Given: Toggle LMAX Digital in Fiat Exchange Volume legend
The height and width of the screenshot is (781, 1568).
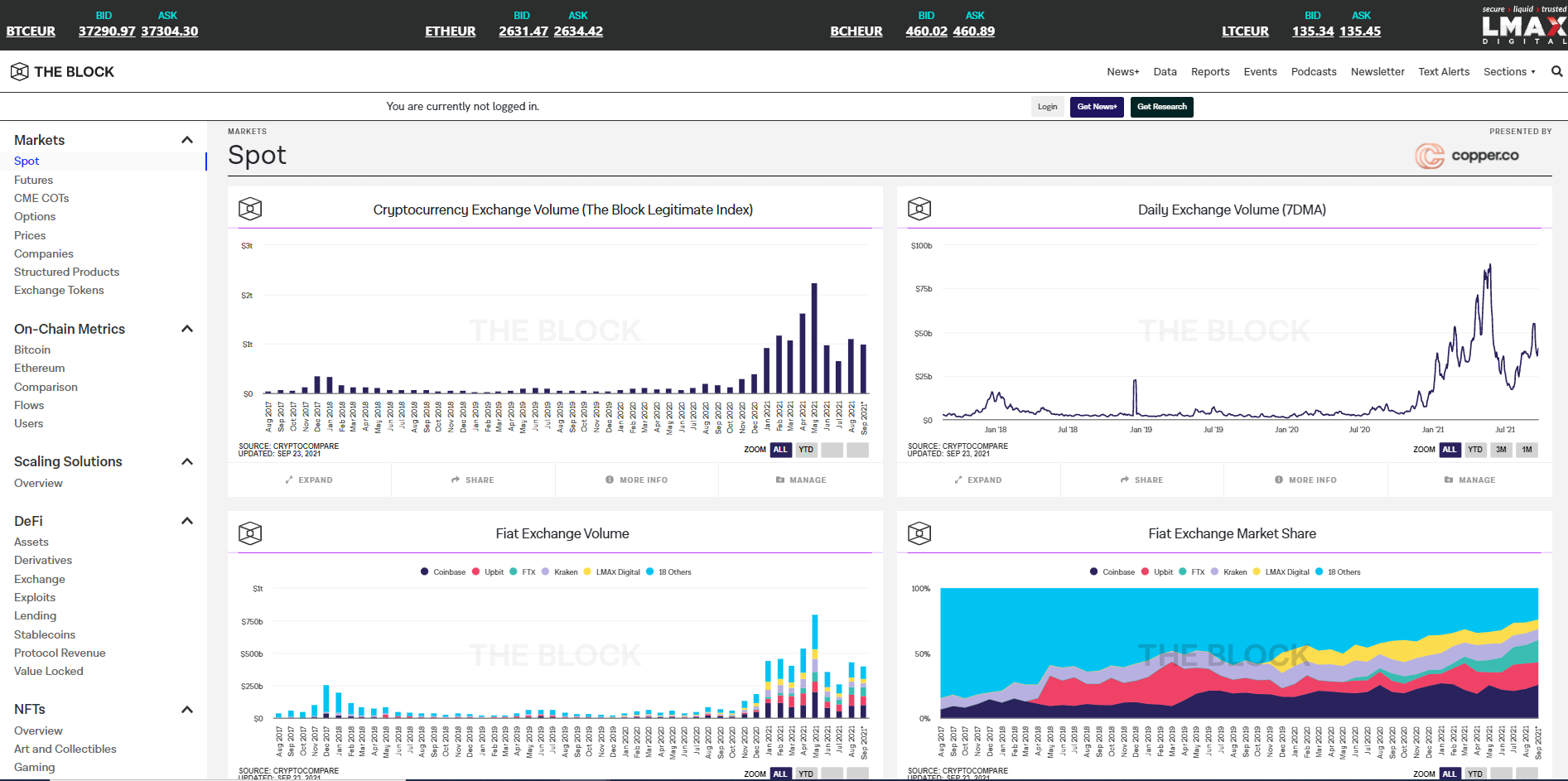Looking at the screenshot, I should click(612, 572).
